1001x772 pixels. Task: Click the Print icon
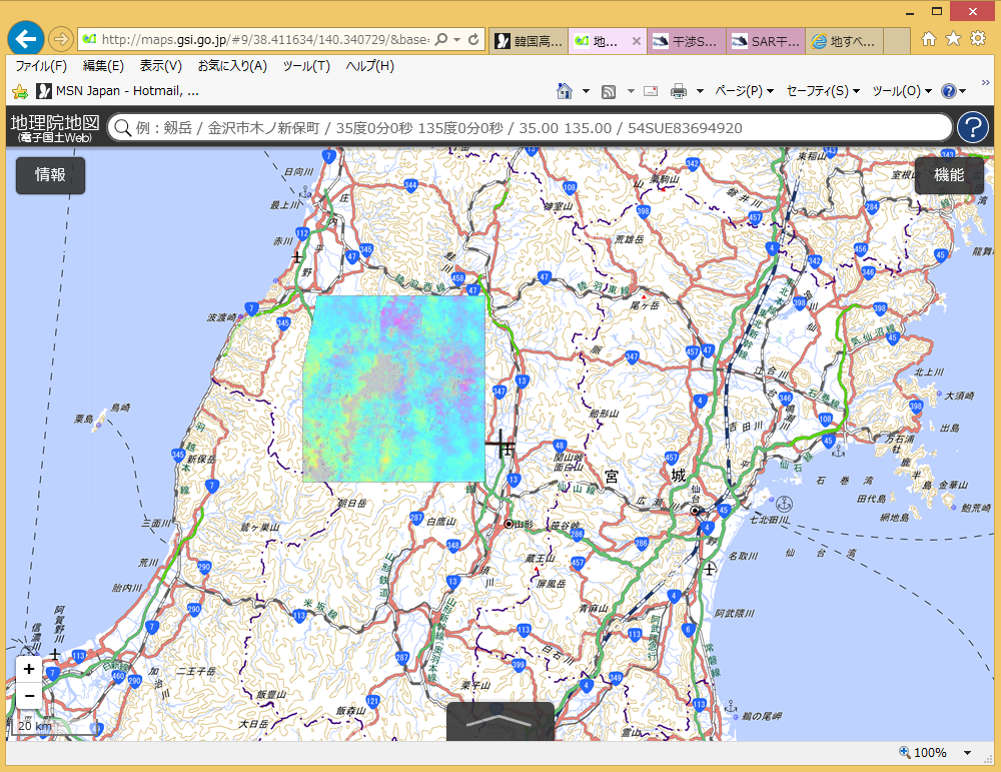[679, 91]
